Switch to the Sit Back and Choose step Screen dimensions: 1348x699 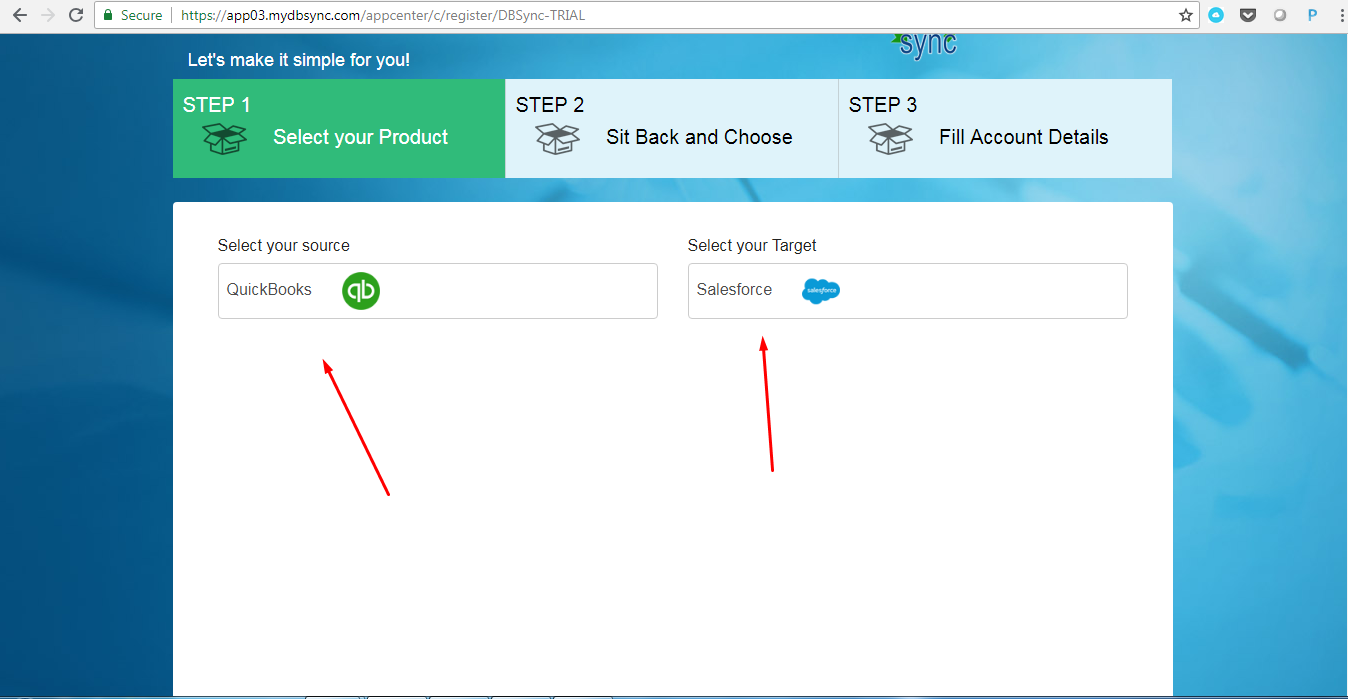point(672,128)
